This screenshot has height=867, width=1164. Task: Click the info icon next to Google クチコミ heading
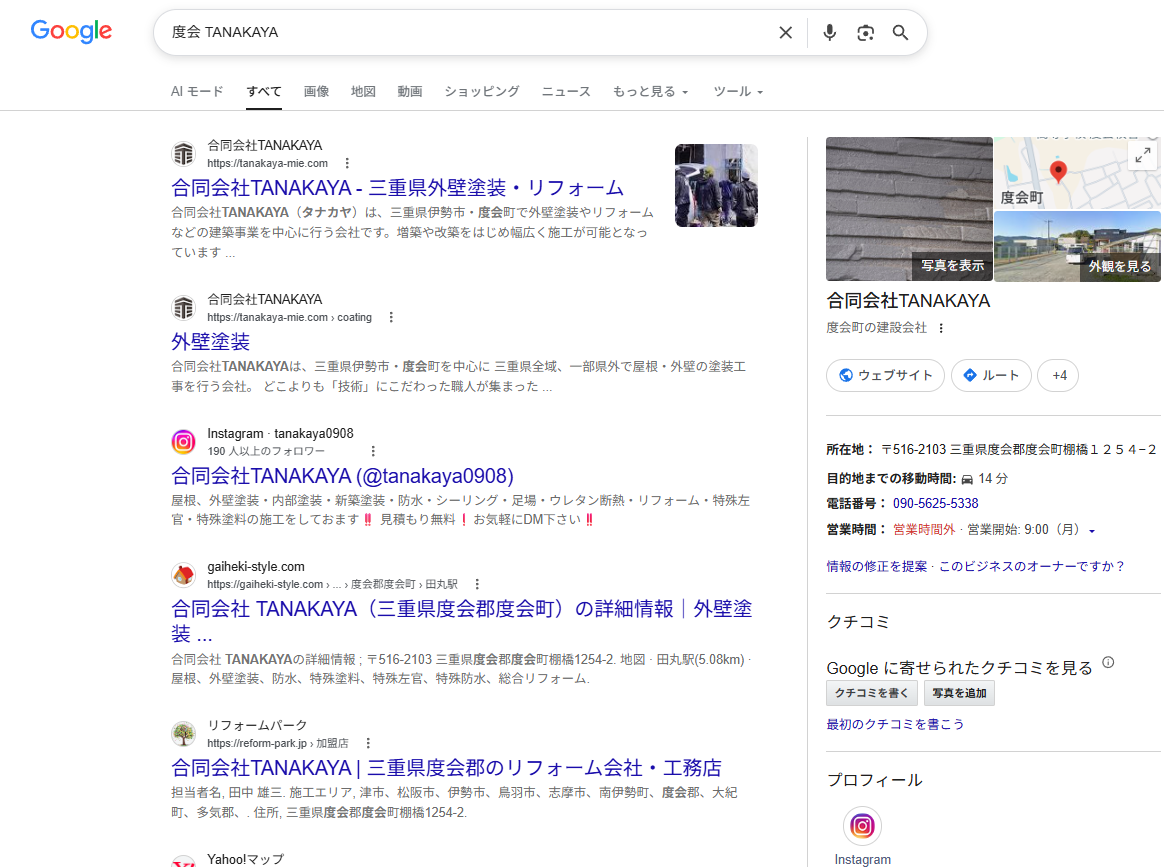coord(1108,662)
